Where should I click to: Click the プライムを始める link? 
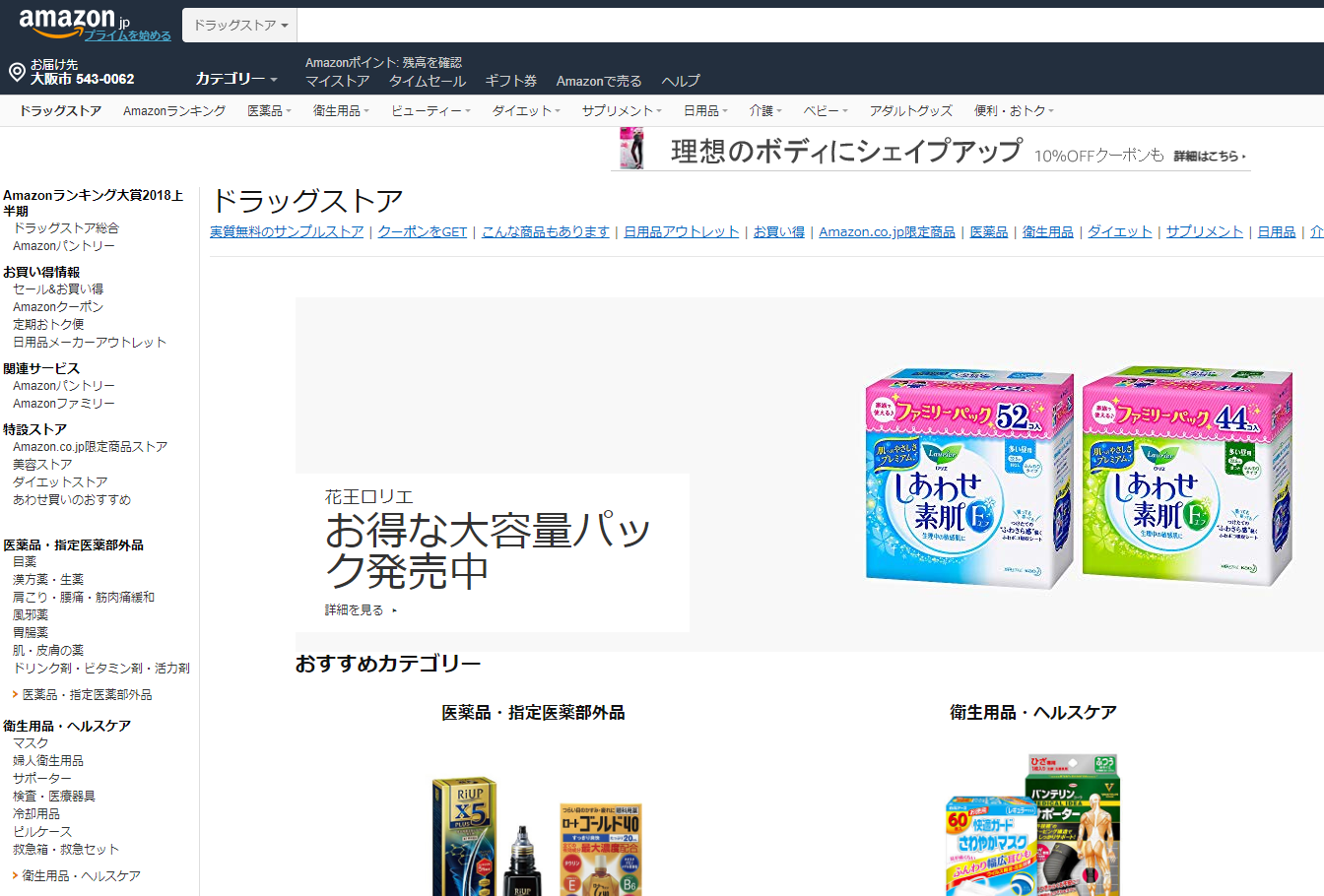(127, 35)
